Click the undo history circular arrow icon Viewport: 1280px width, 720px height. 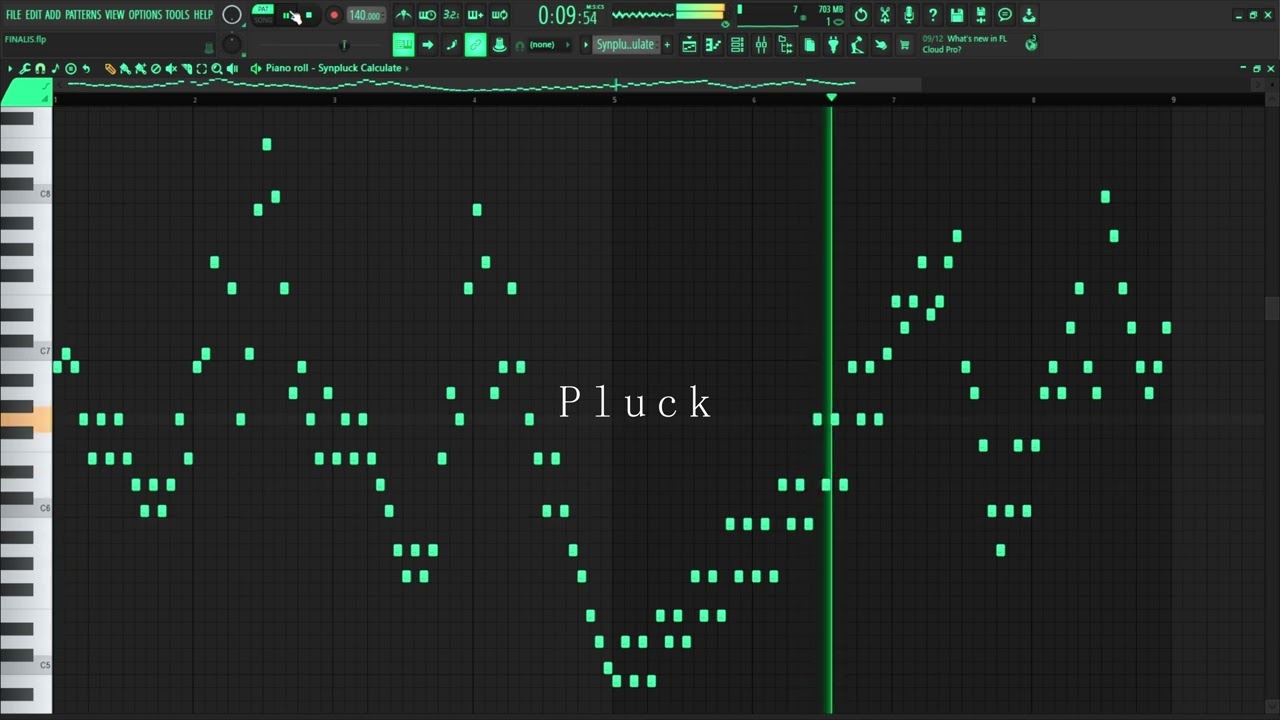(861, 15)
